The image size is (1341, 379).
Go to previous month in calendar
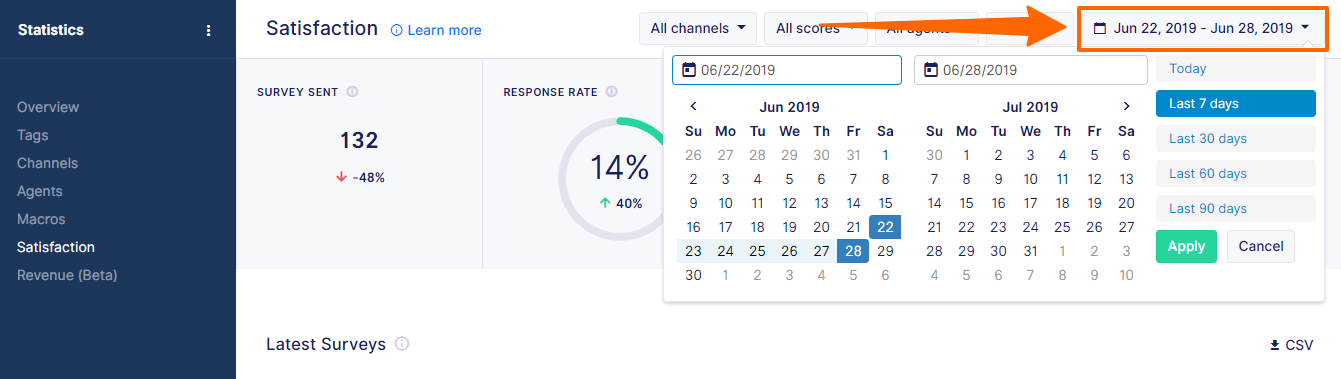(693, 106)
